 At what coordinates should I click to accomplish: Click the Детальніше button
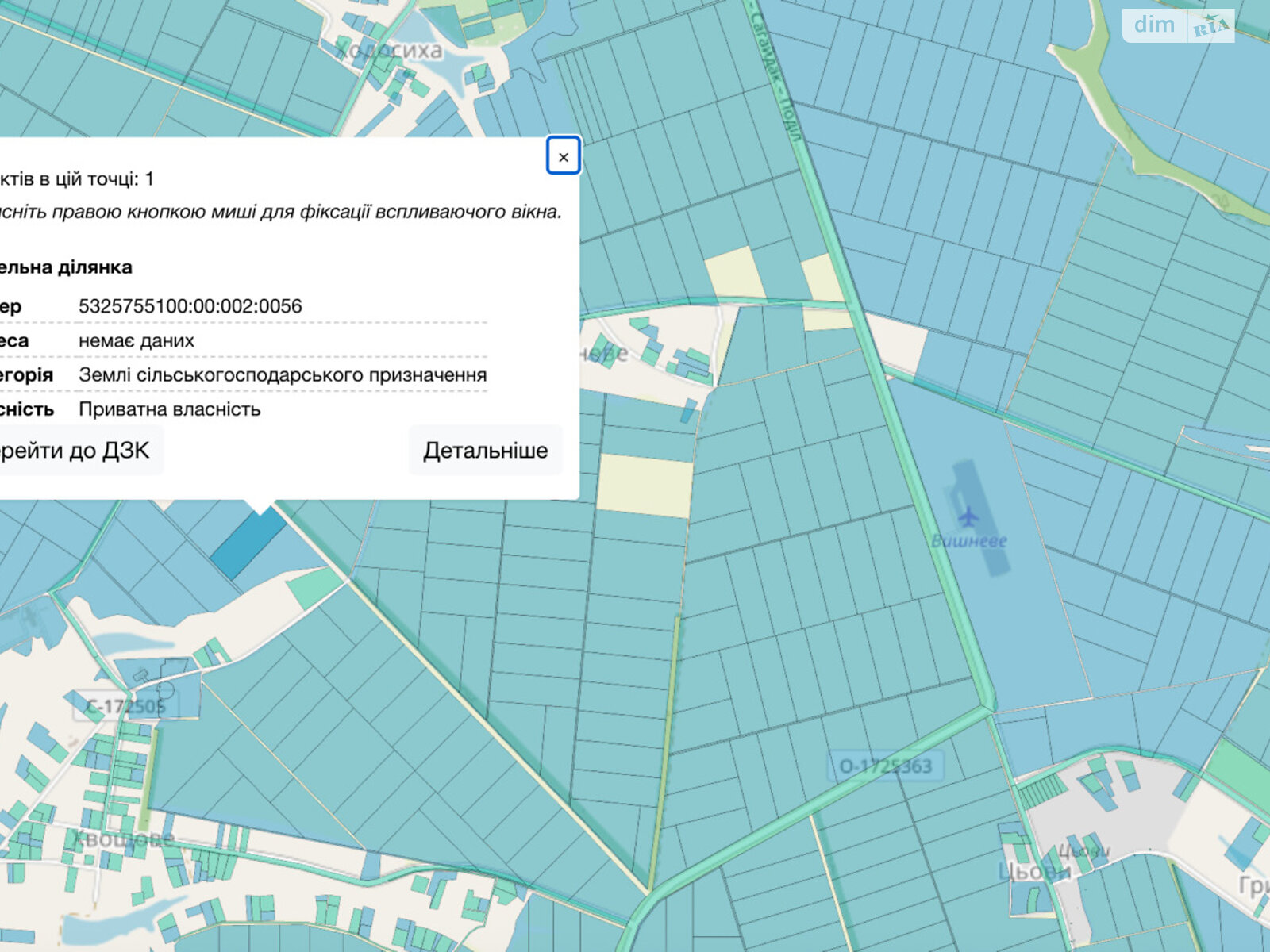tap(485, 451)
